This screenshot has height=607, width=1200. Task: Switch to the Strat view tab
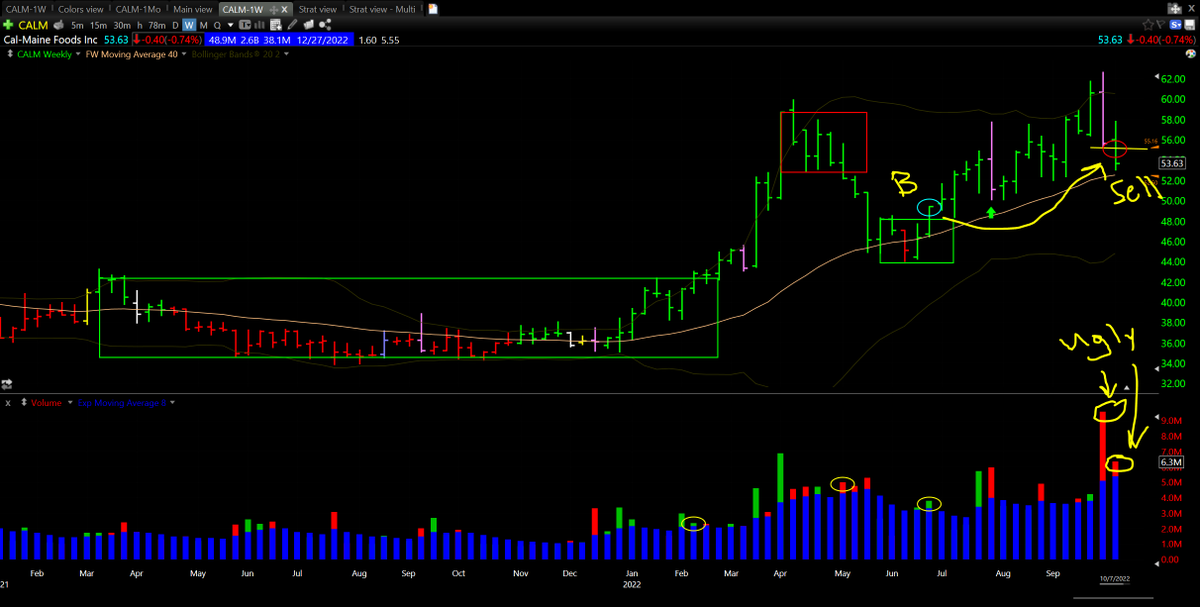coord(318,9)
